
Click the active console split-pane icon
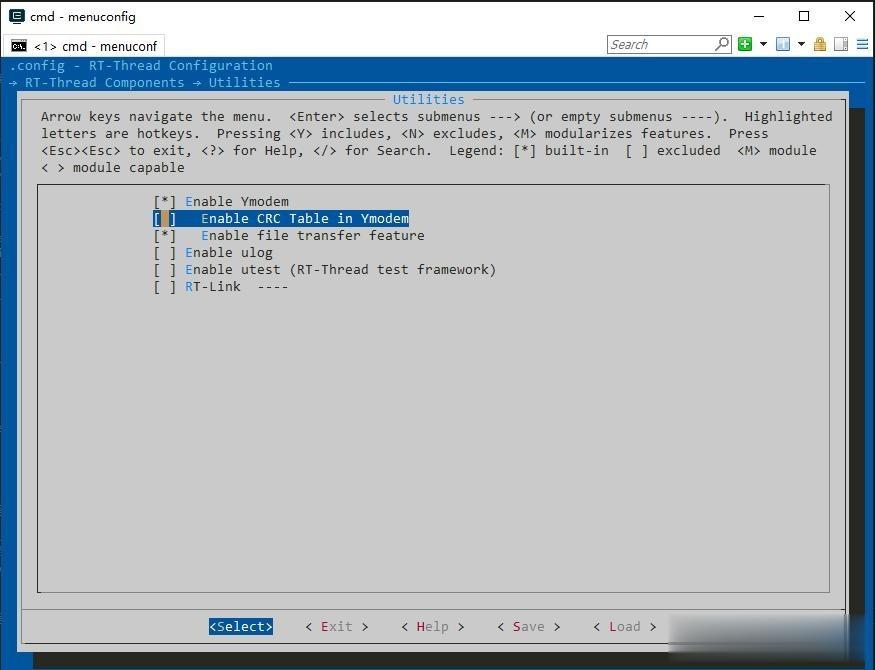click(783, 44)
